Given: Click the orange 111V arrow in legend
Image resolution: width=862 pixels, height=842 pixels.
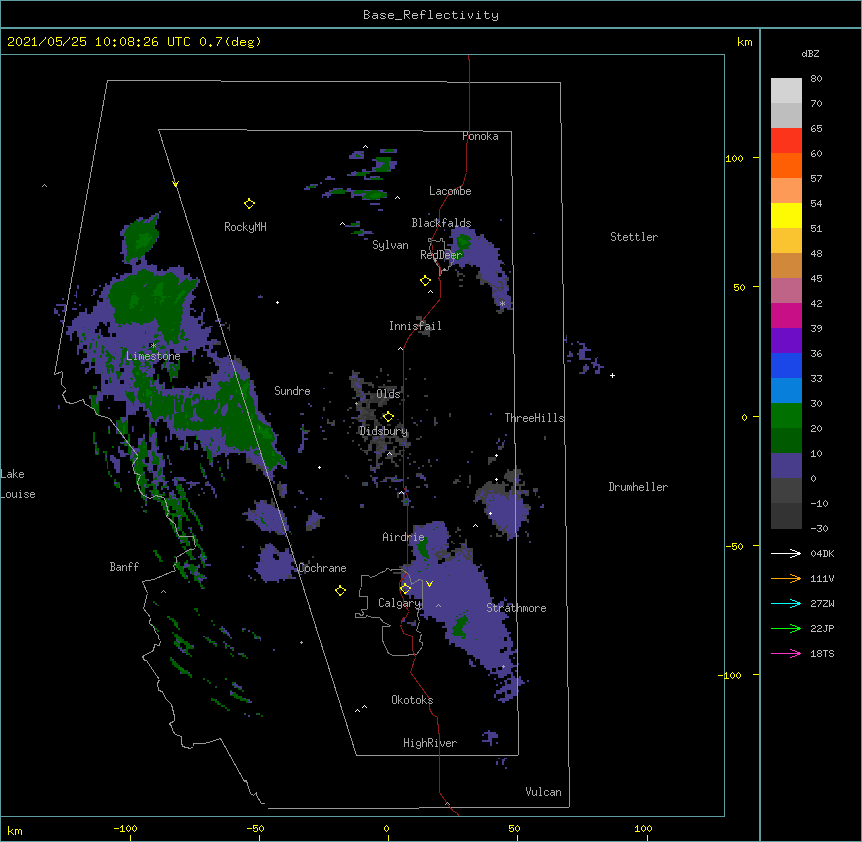Looking at the screenshot, I should pyautogui.click(x=786, y=578).
